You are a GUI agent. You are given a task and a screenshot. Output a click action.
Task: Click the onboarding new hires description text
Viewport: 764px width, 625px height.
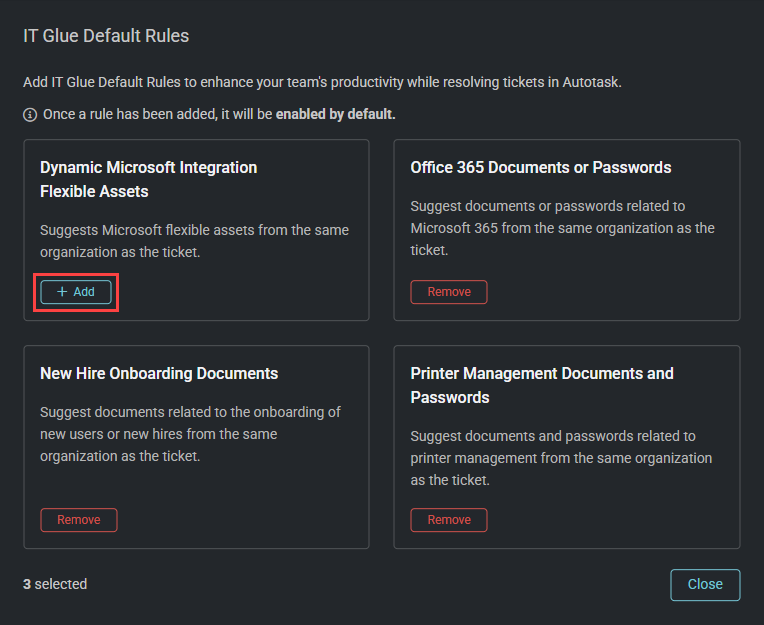pos(190,434)
